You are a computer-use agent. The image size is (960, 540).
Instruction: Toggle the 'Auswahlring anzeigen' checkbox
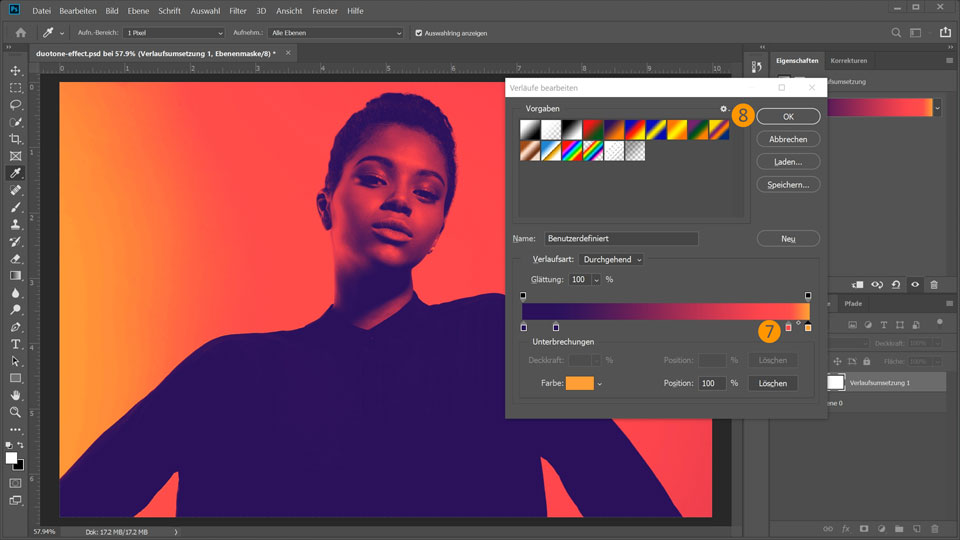pos(419,33)
